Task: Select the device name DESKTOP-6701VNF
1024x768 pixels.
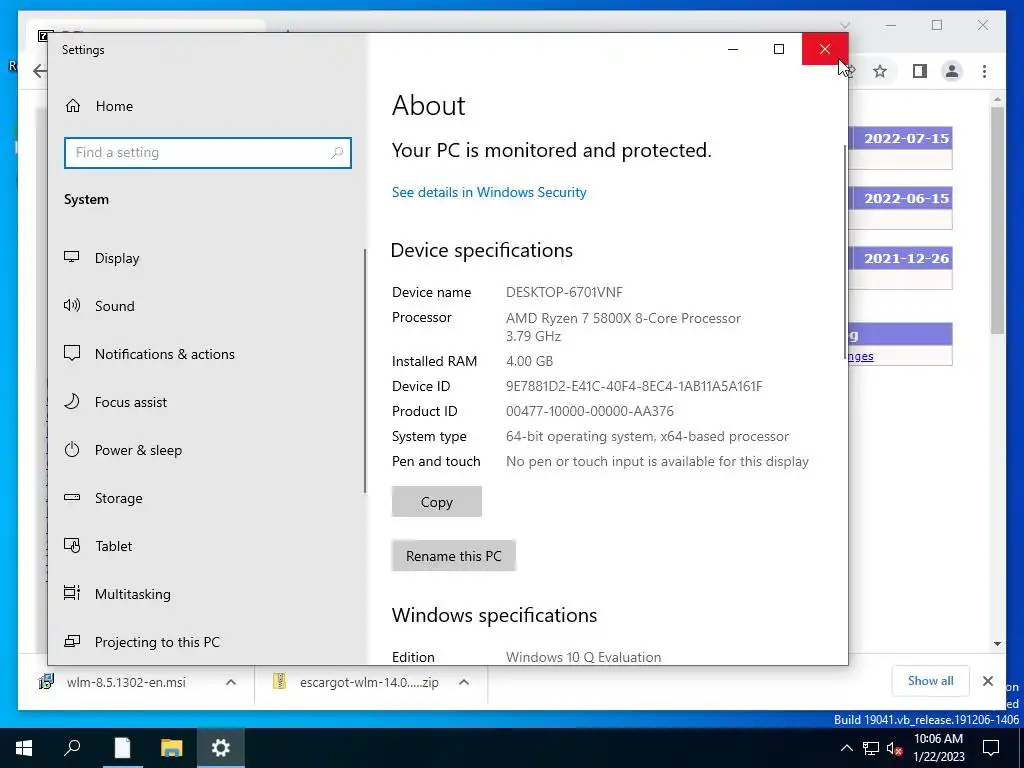Action: click(x=564, y=292)
